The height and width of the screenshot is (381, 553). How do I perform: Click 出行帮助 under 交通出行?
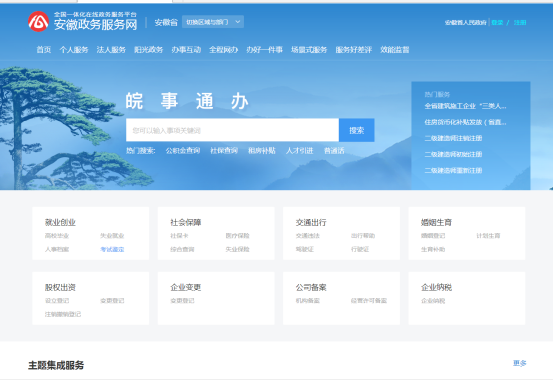click(x=363, y=236)
